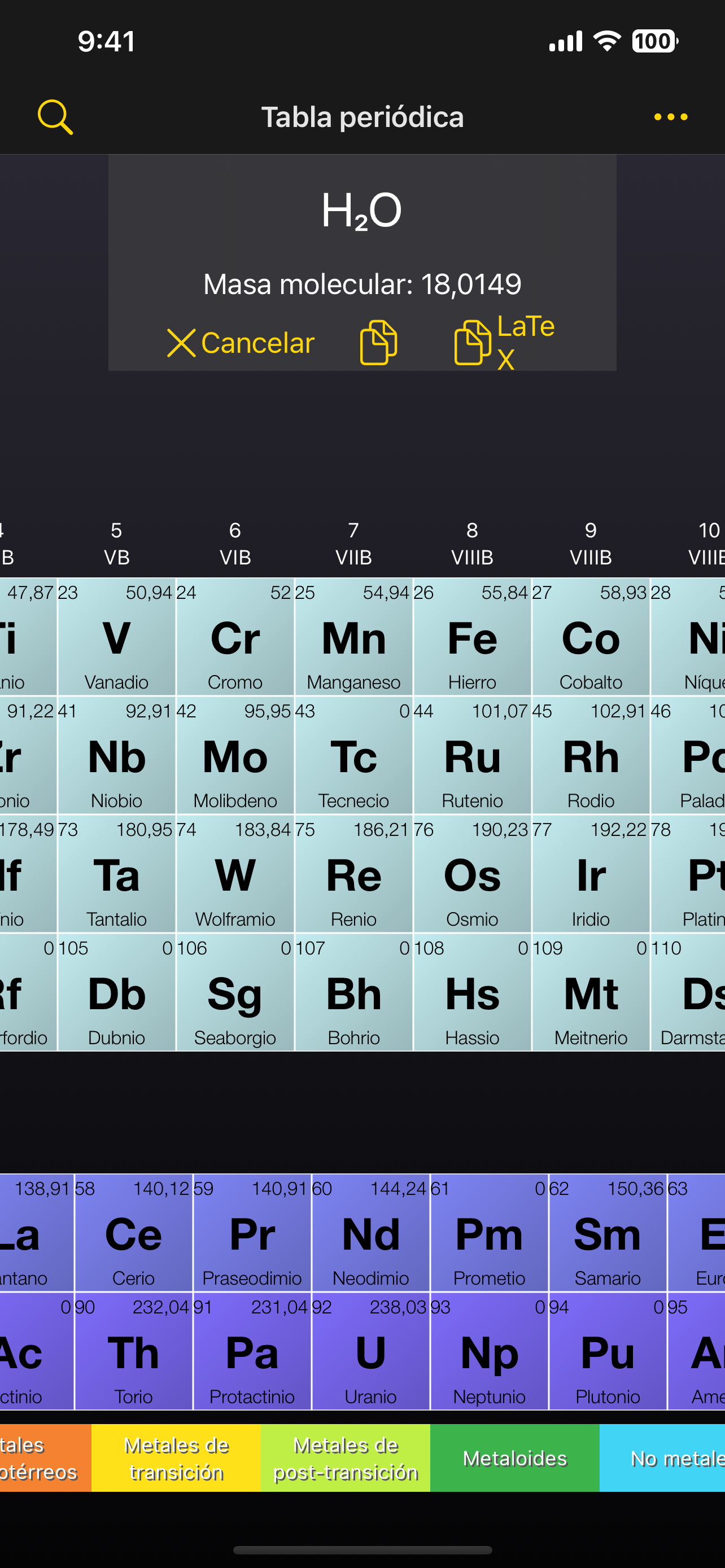The height and width of the screenshot is (1568, 725).
Task: Choose the Meitnerio (Mt) element
Action: (x=591, y=992)
